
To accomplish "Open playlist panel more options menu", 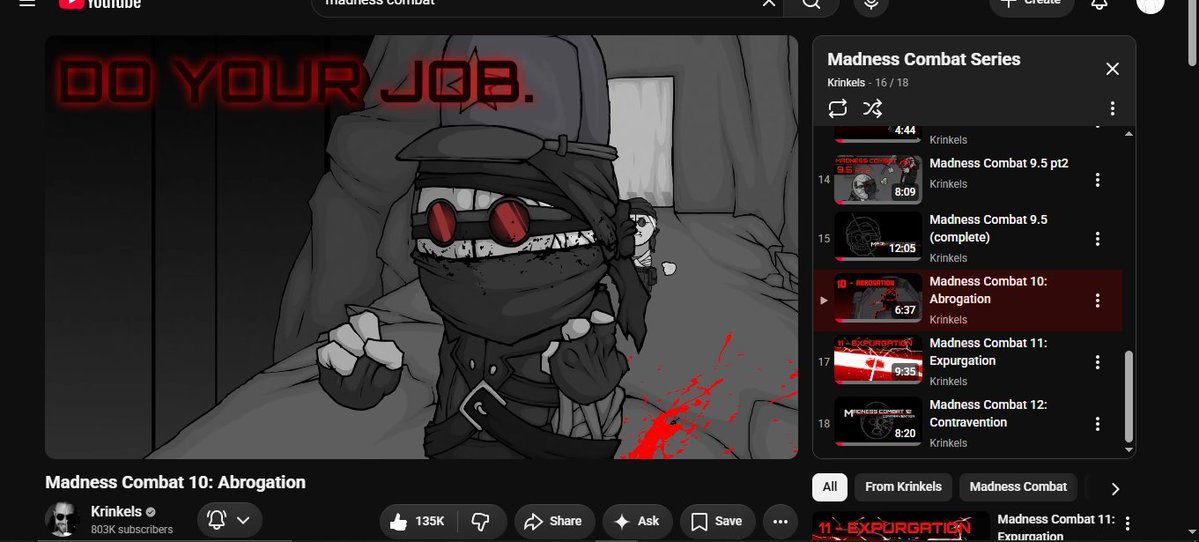I will 1112,109.
